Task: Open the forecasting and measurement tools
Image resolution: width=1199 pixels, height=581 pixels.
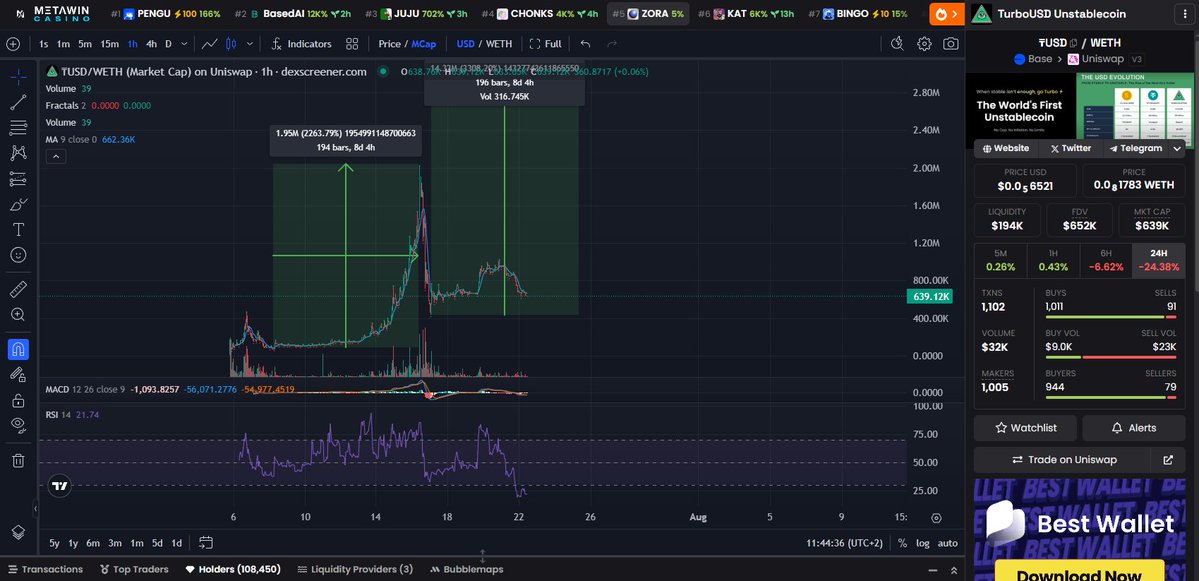Action: (18, 179)
